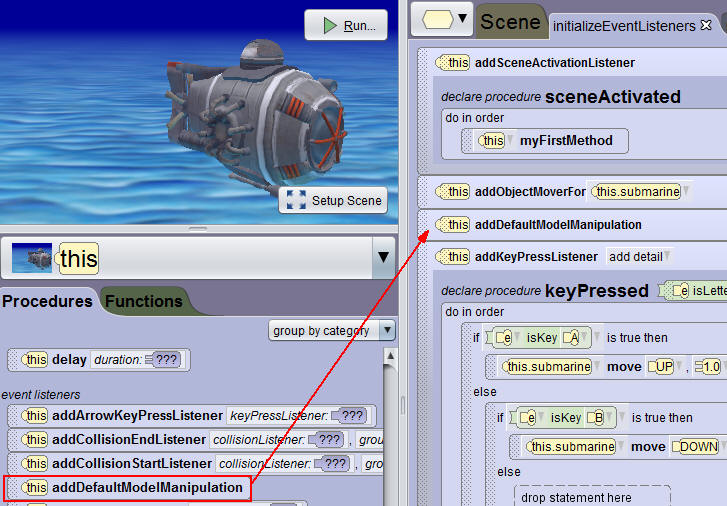Open the group by category dropdown
The height and width of the screenshot is (506, 727).
332,331
